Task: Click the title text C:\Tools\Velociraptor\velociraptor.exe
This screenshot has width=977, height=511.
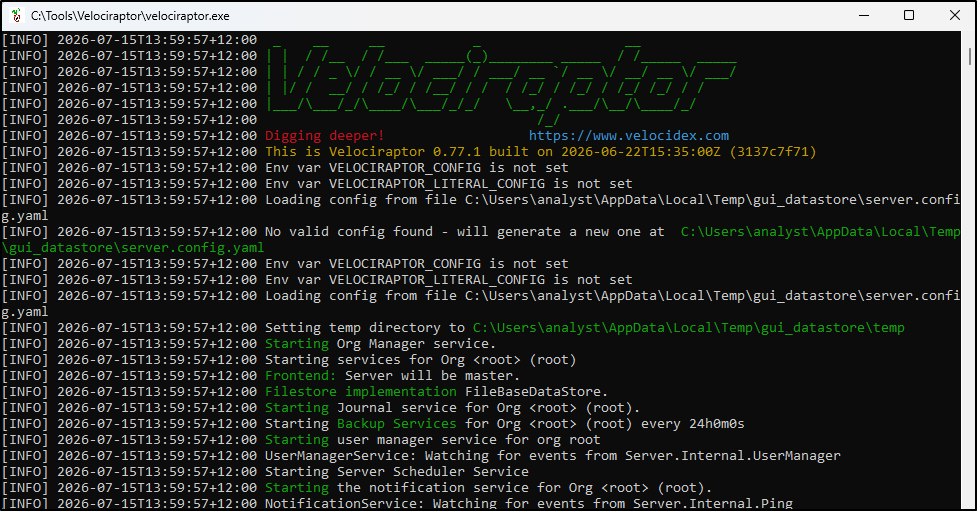Action: click(130, 16)
